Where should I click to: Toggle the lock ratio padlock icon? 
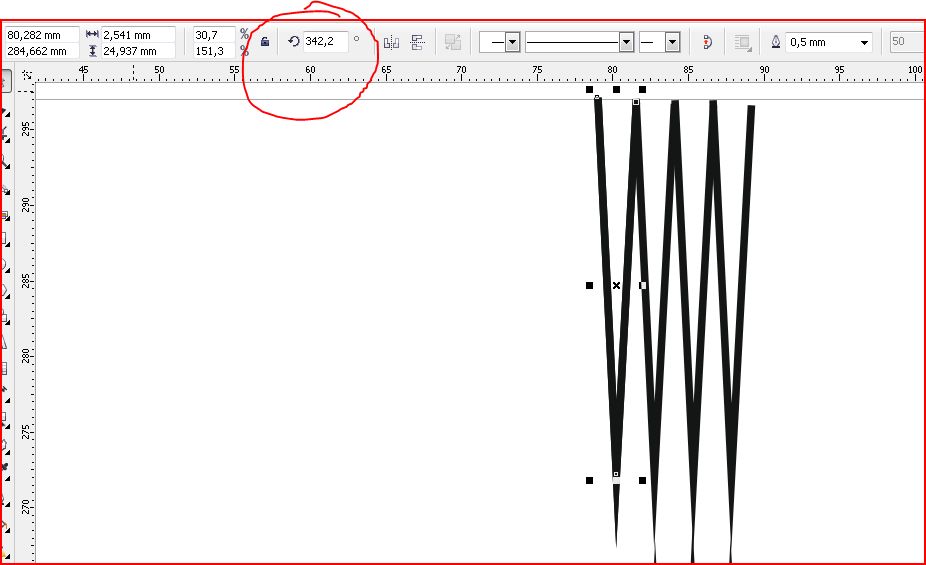(x=265, y=42)
